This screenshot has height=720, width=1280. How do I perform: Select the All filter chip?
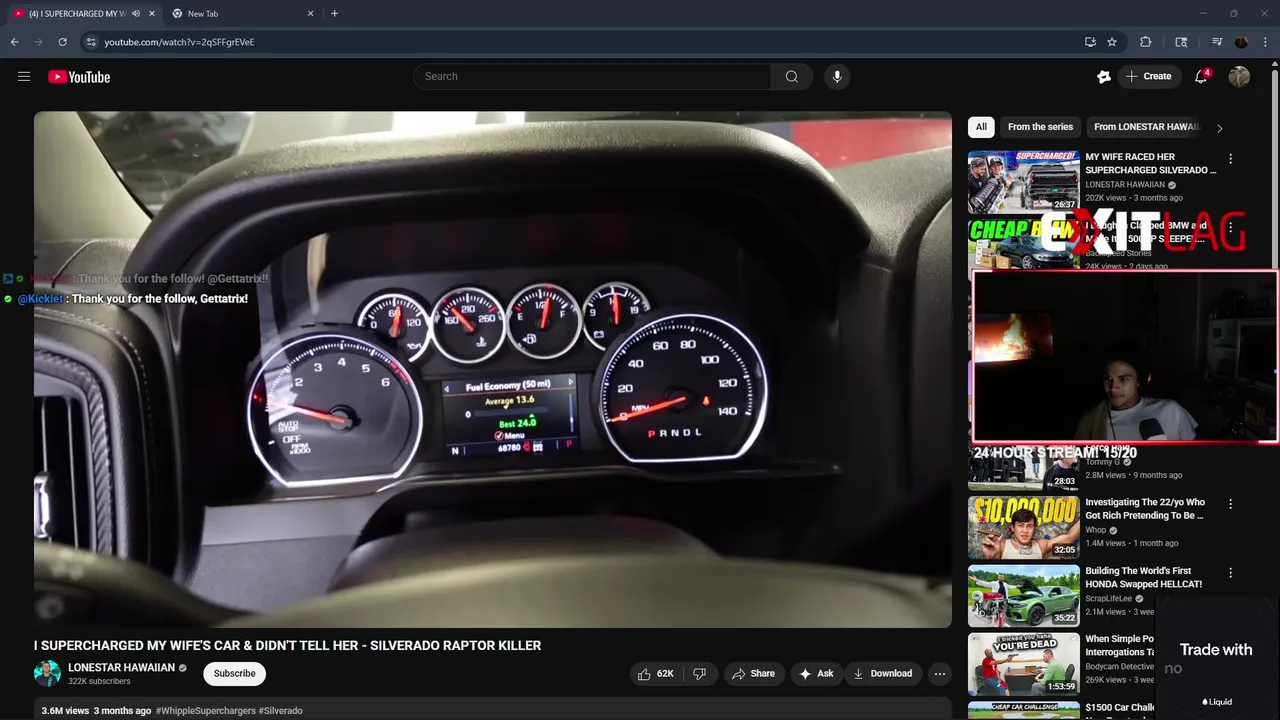point(981,127)
